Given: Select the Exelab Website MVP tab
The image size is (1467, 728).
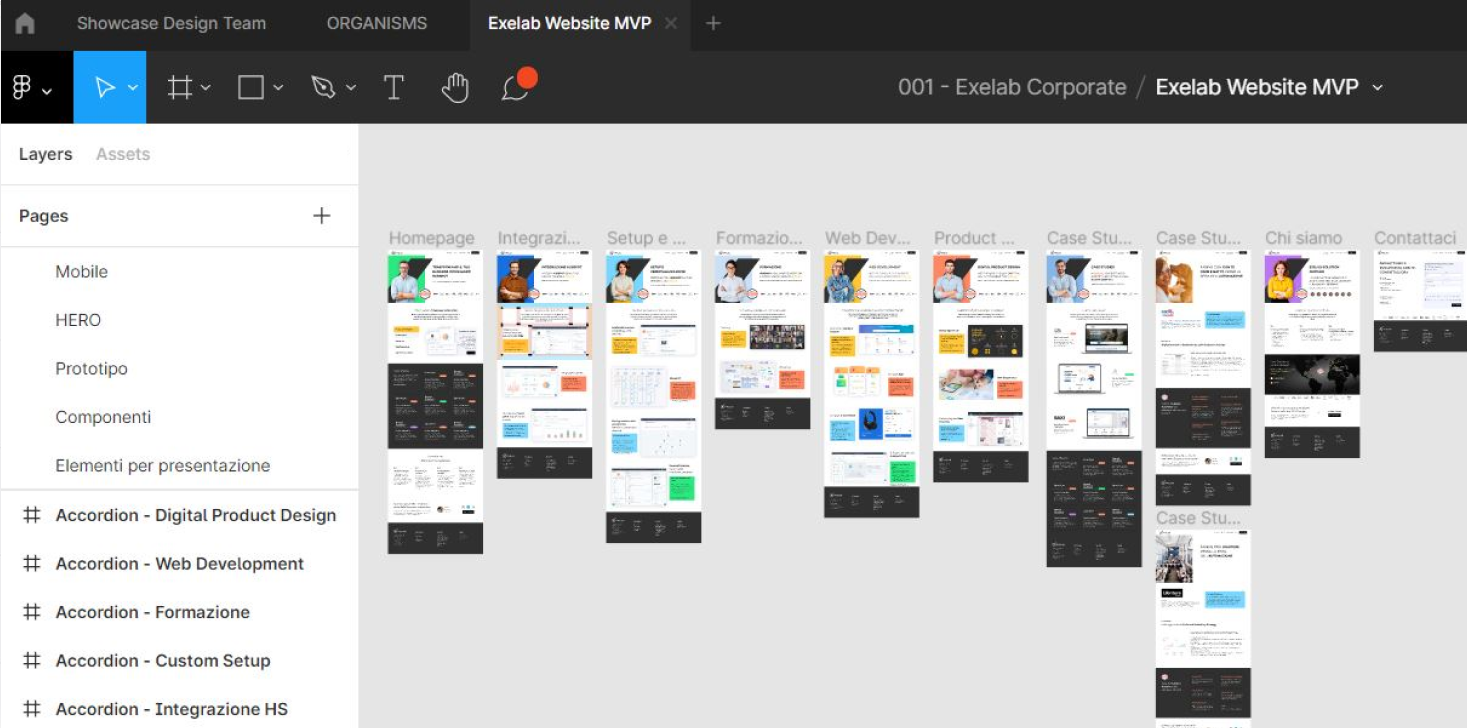Looking at the screenshot, I should (569, 24).
